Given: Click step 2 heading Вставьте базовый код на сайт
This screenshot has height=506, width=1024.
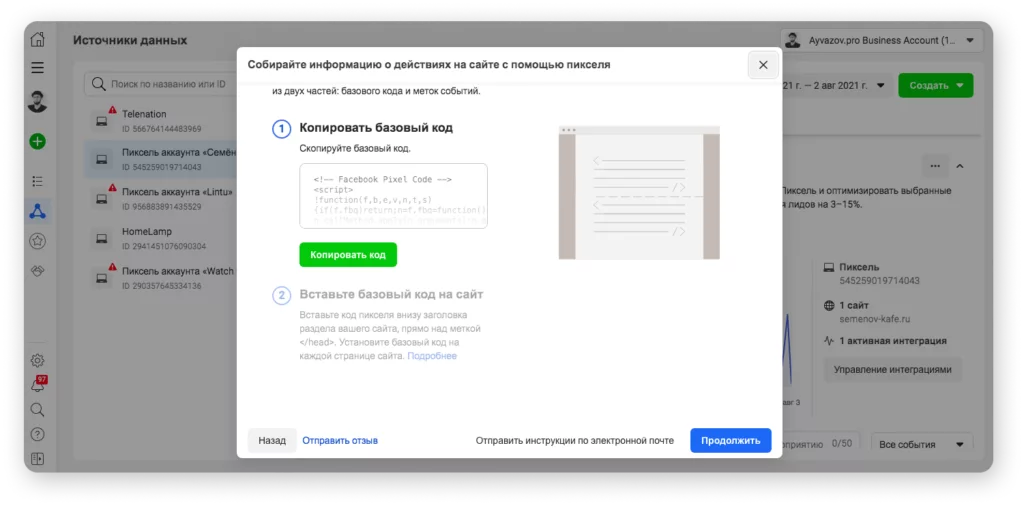Looking at the screenshot, I should coord(391,294).
